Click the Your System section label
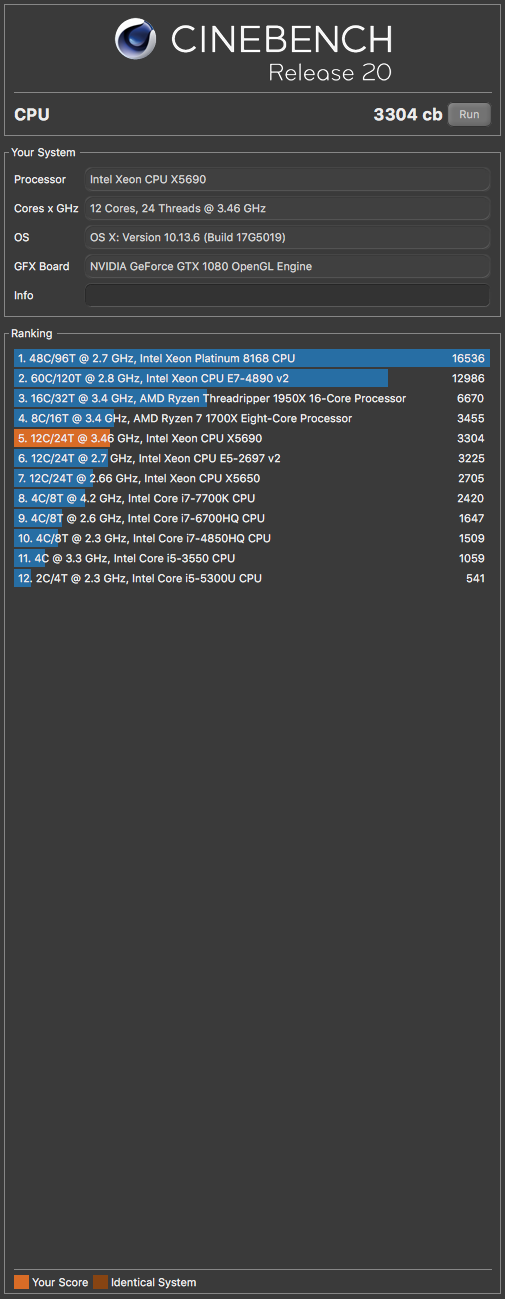 point(42,152)
